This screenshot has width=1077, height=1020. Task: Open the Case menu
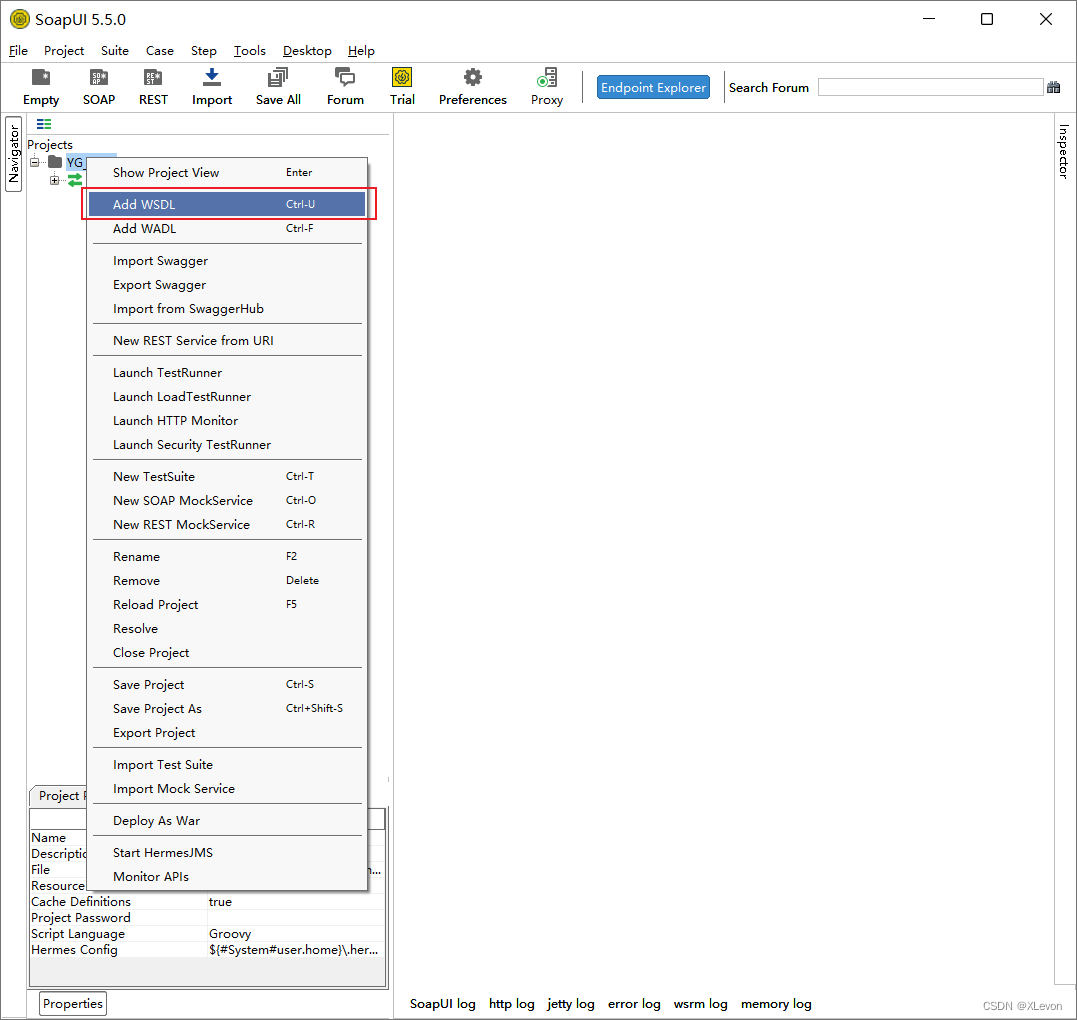(x=159, y=51)
